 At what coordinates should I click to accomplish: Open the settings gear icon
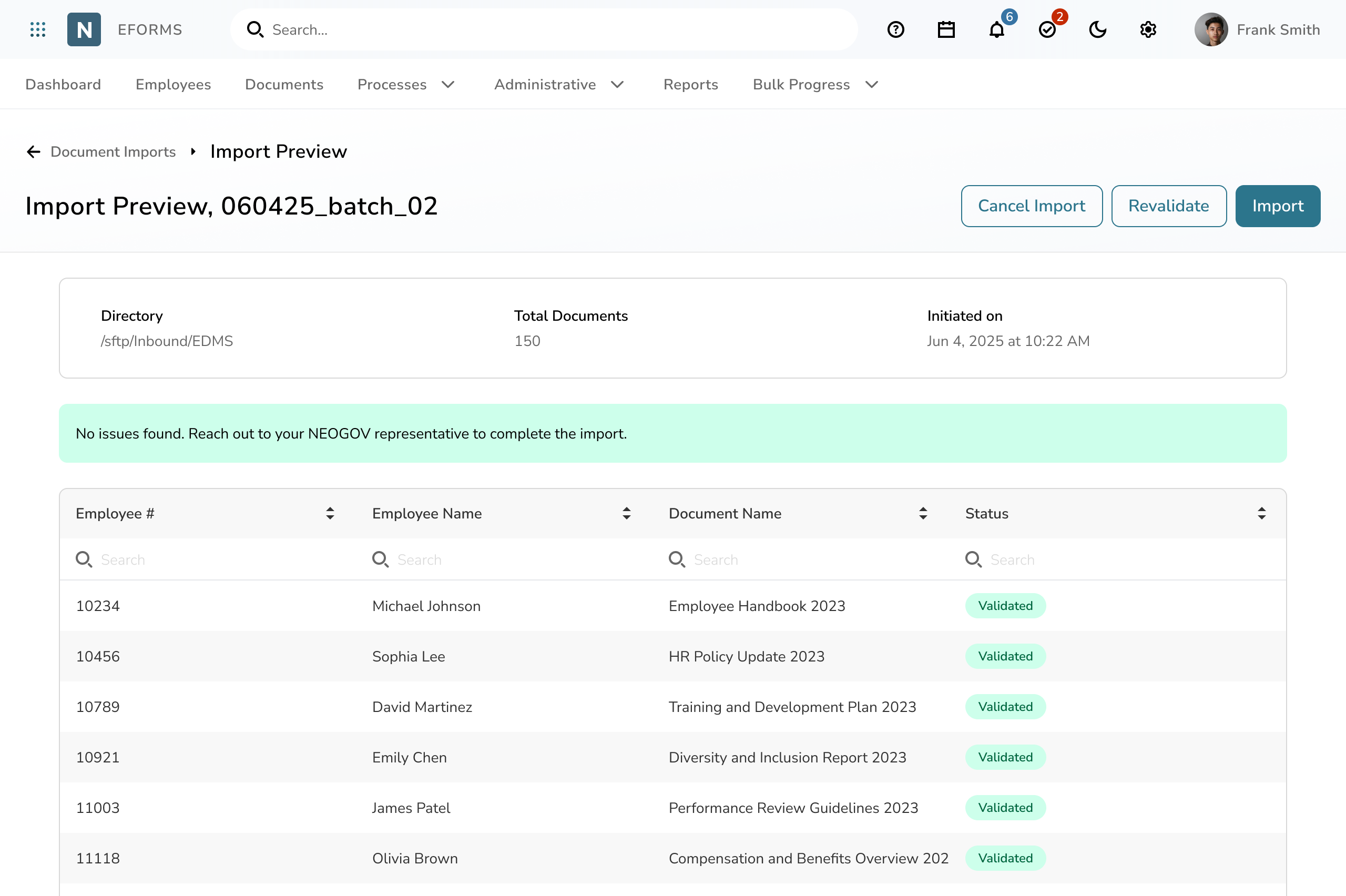[1148, 30]
